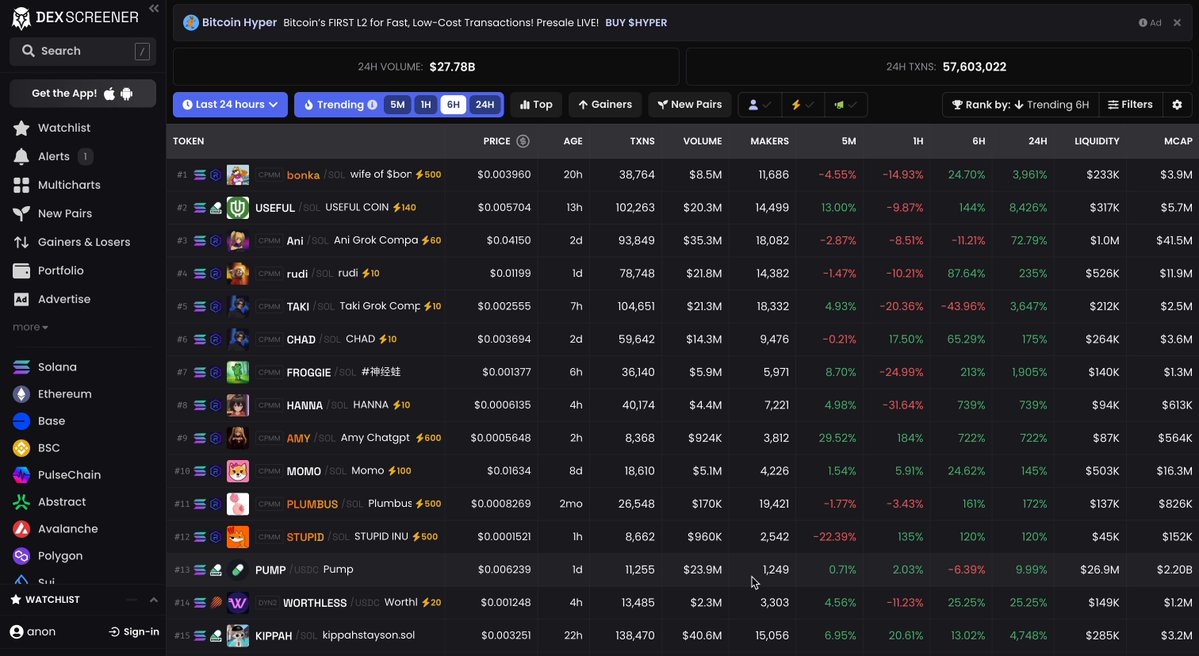Click the New Pairs filter button
The image size is (1199, 656).
pyautogui.click(x=690, y=105)
